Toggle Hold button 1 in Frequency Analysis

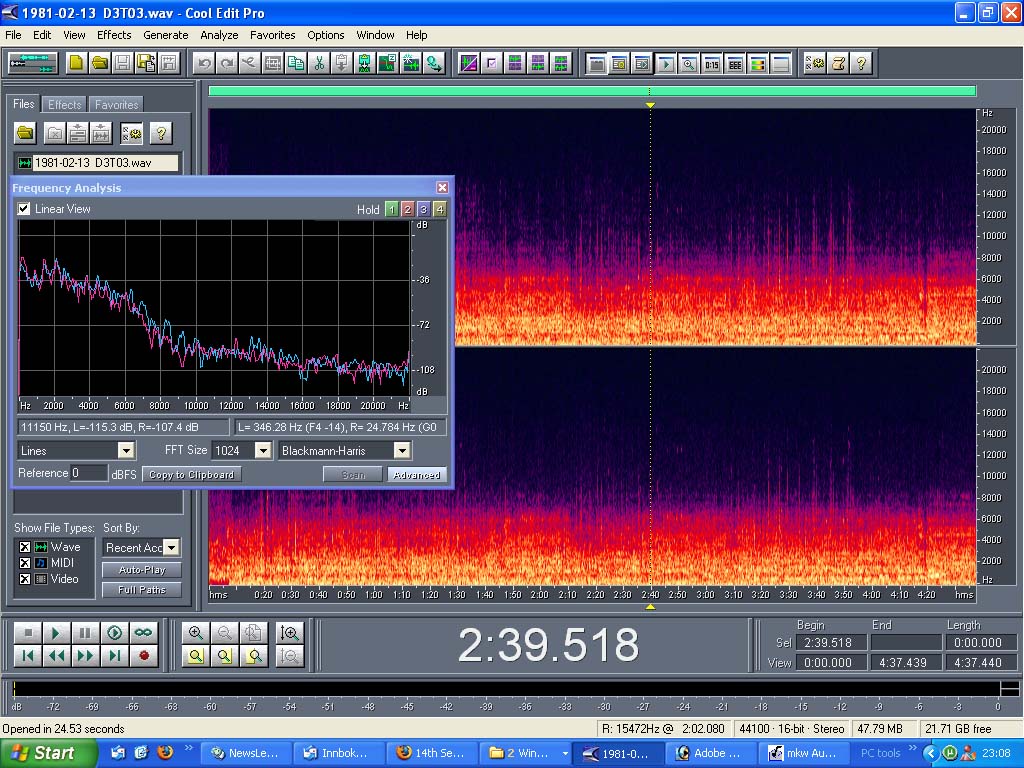[391, 210]
